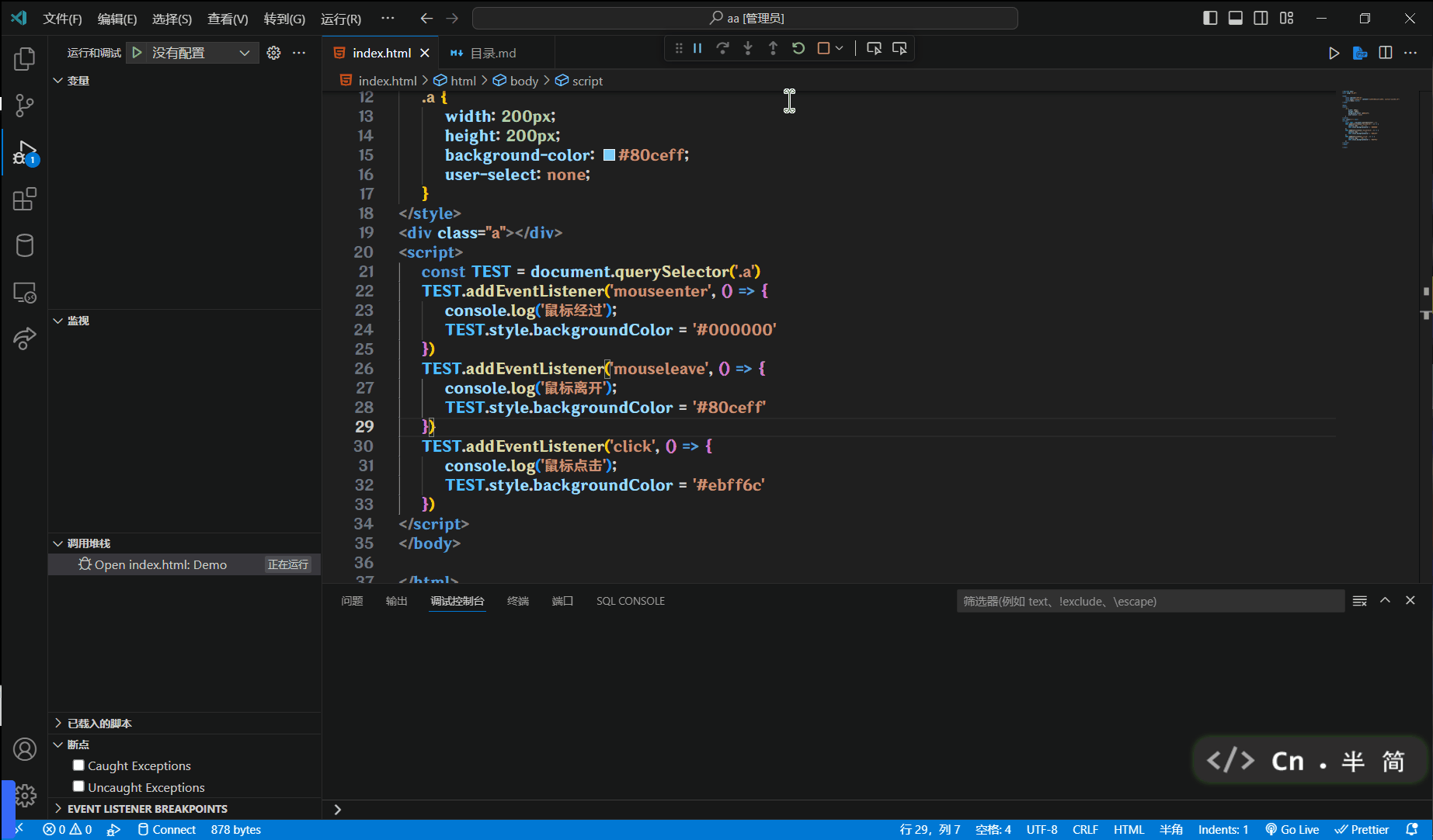This screenshot has width=1433, height=840.
Task: Open the Source Control view
Action: pyautogui.click(x=25, y=106)
